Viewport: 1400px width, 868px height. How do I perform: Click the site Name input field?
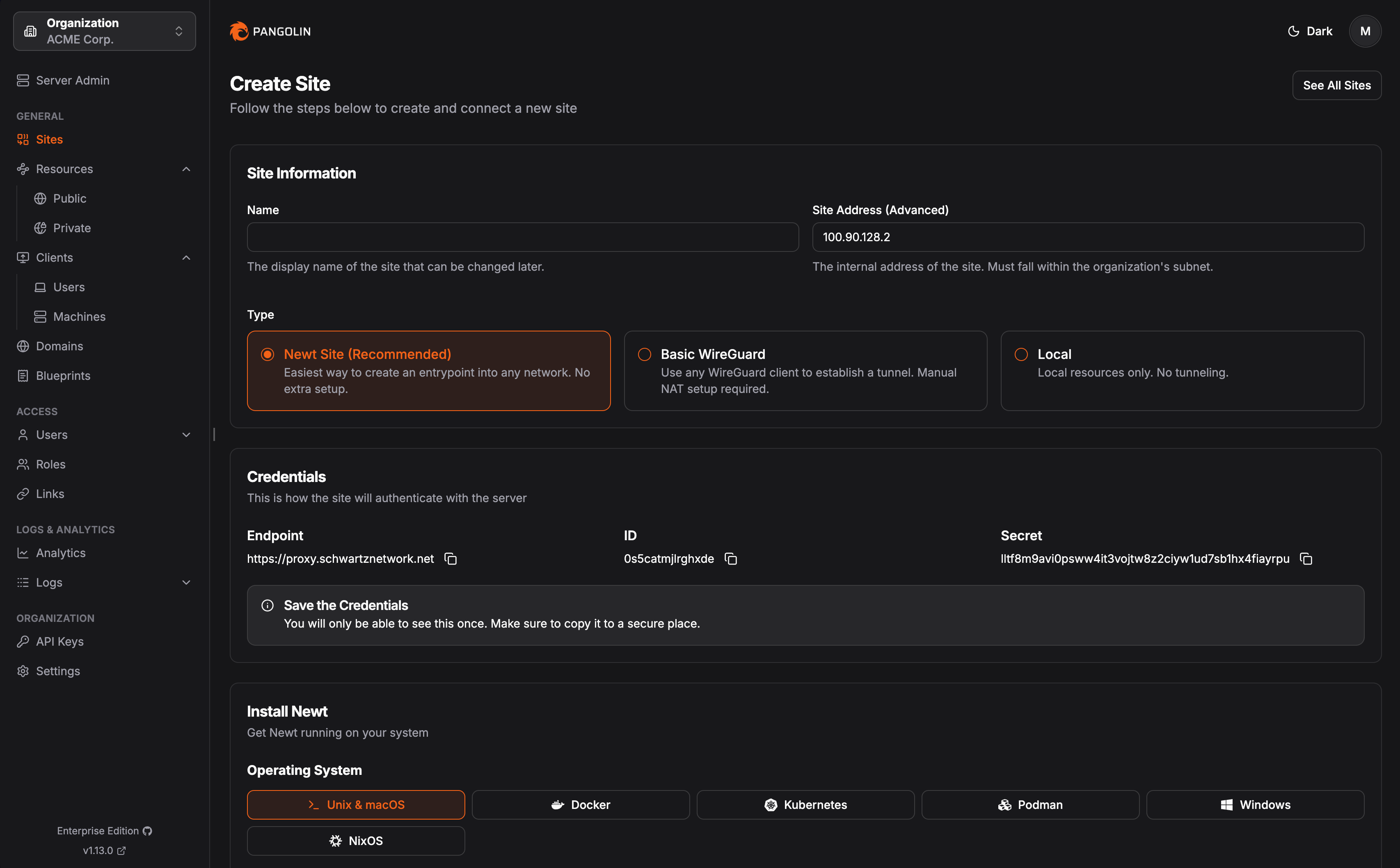(x=523, y=237)
